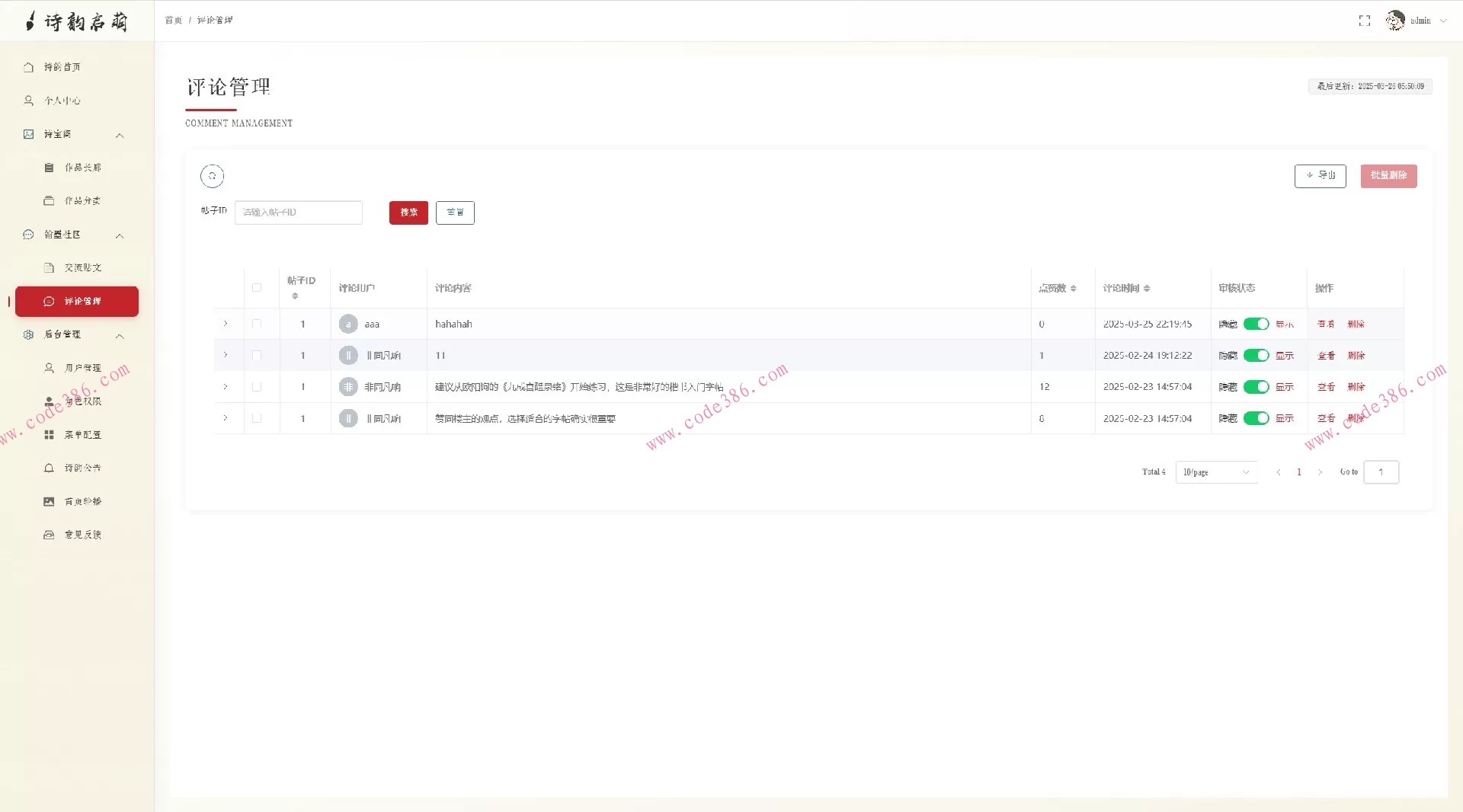Screen dimensions: 1463x812
Task: Click the 诗韵公告 bell icon in sidebar
Action: (x=49, y=468)
